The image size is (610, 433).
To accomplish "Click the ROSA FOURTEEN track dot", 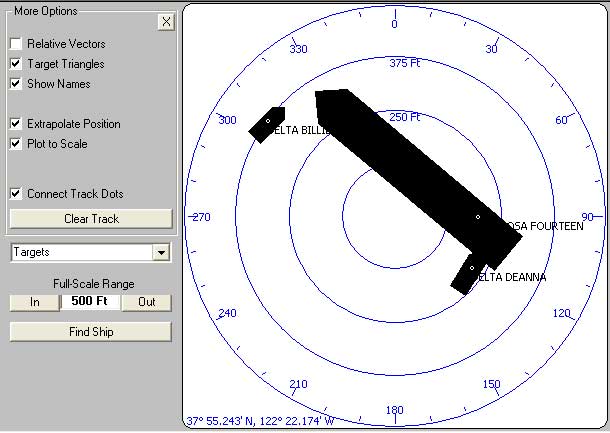I will point(478,217).
